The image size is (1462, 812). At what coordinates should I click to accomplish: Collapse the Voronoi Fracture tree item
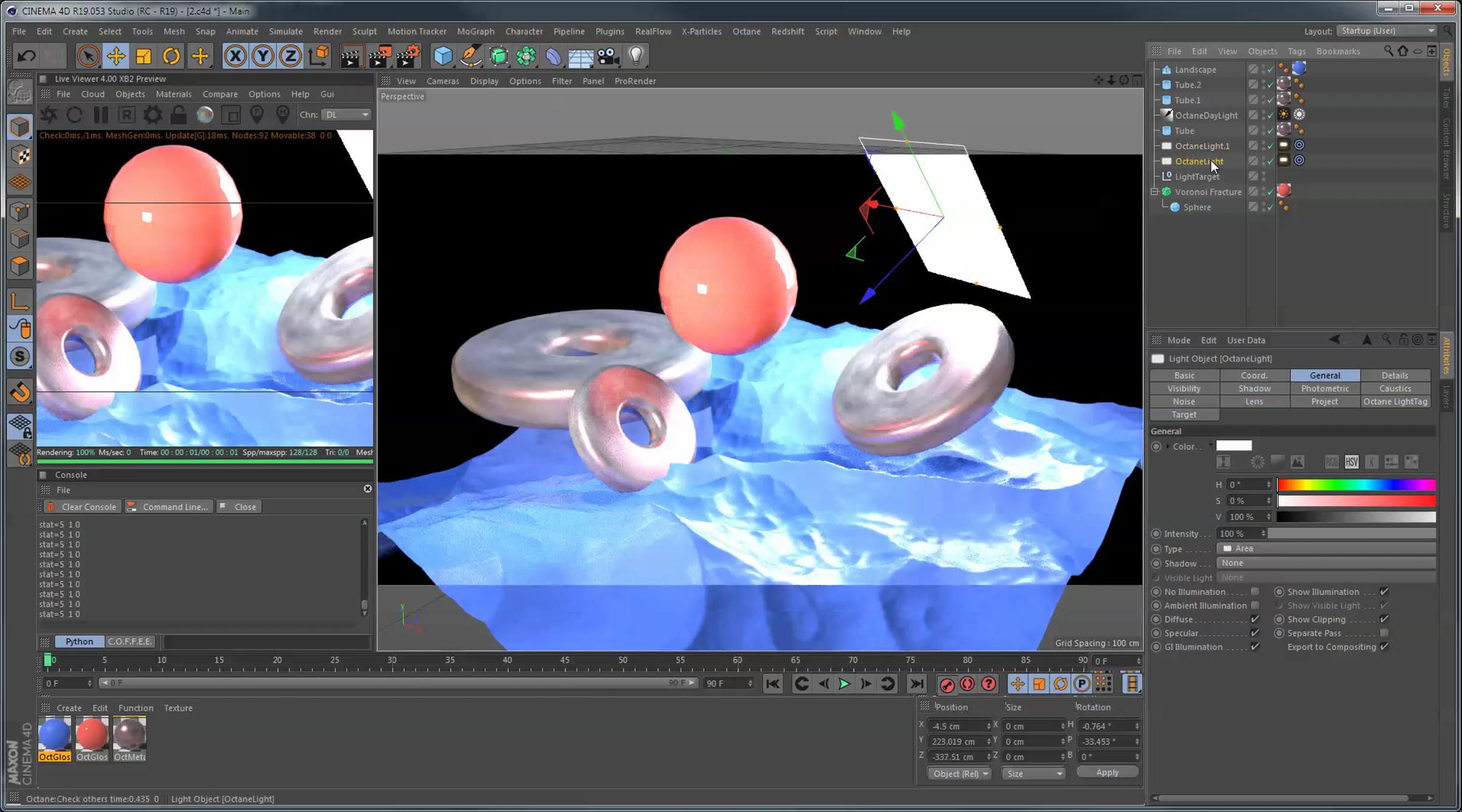[x=1154, y=191]
